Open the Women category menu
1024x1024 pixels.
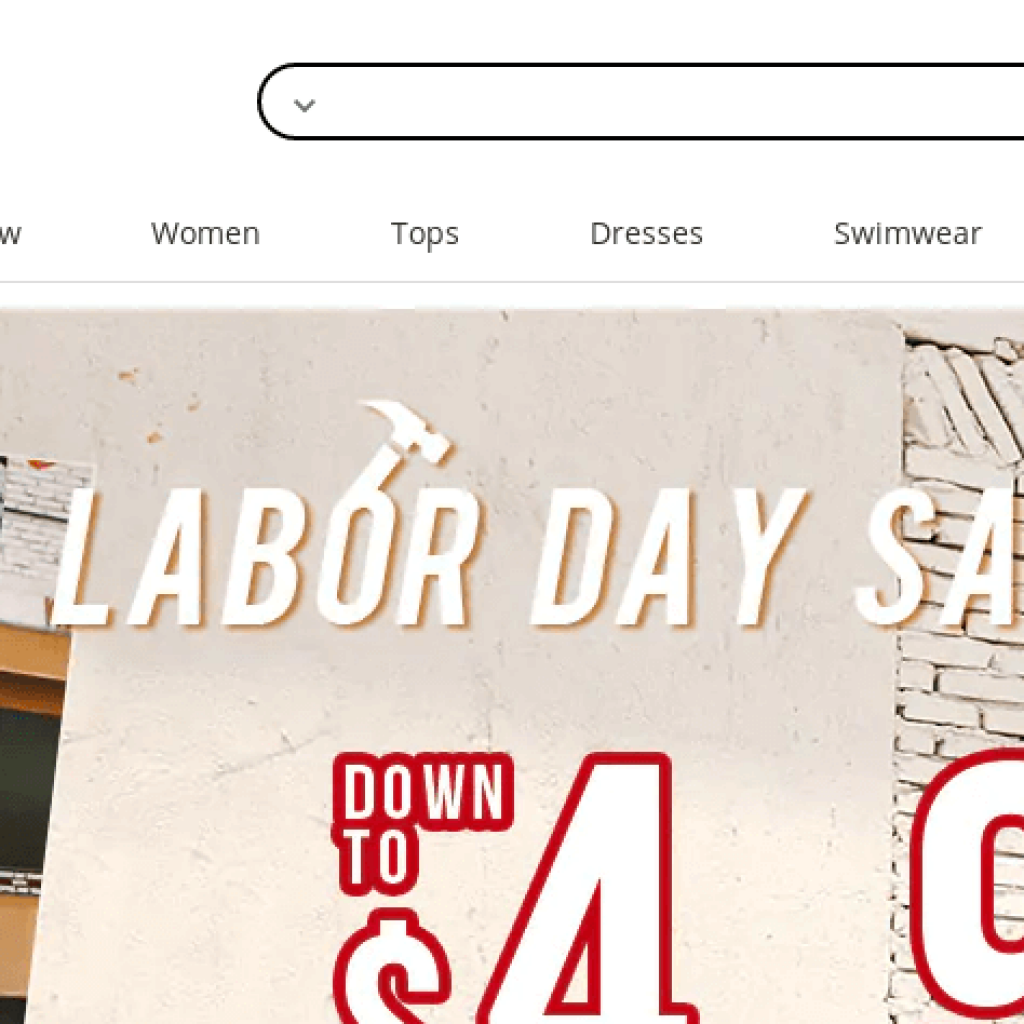tap(205, 233)
